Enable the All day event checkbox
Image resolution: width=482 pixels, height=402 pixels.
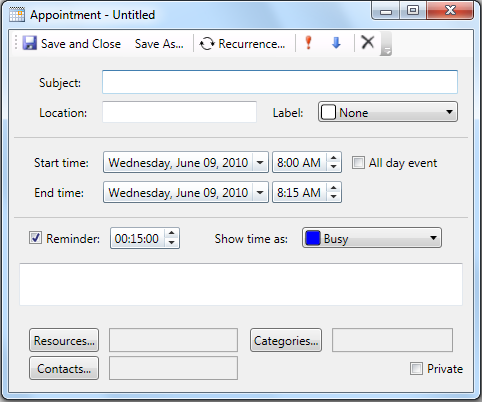[x=358, y=163]
